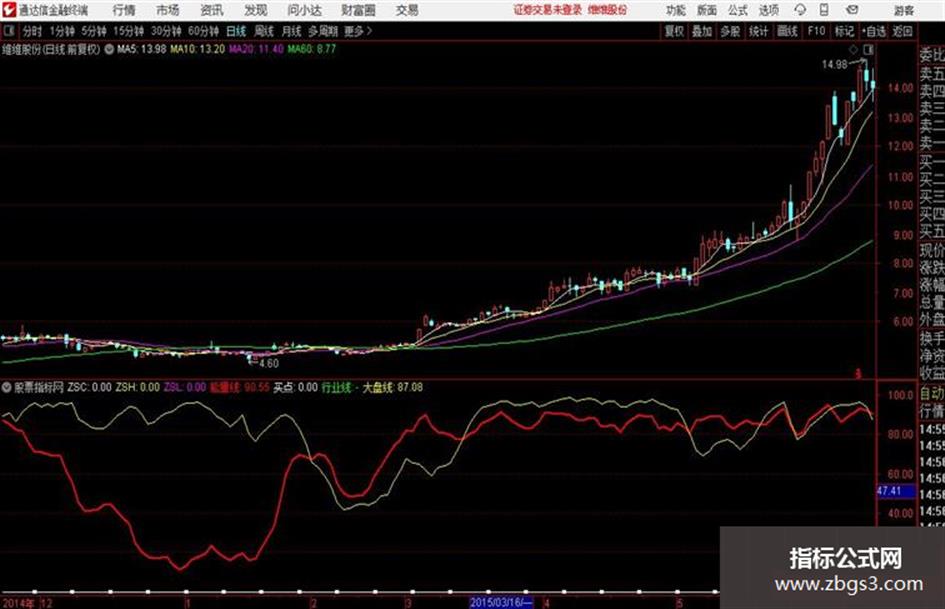The image size is (945, 609).
Task: Click the 4.60 low price label
Action: click(x=269, y=364)
